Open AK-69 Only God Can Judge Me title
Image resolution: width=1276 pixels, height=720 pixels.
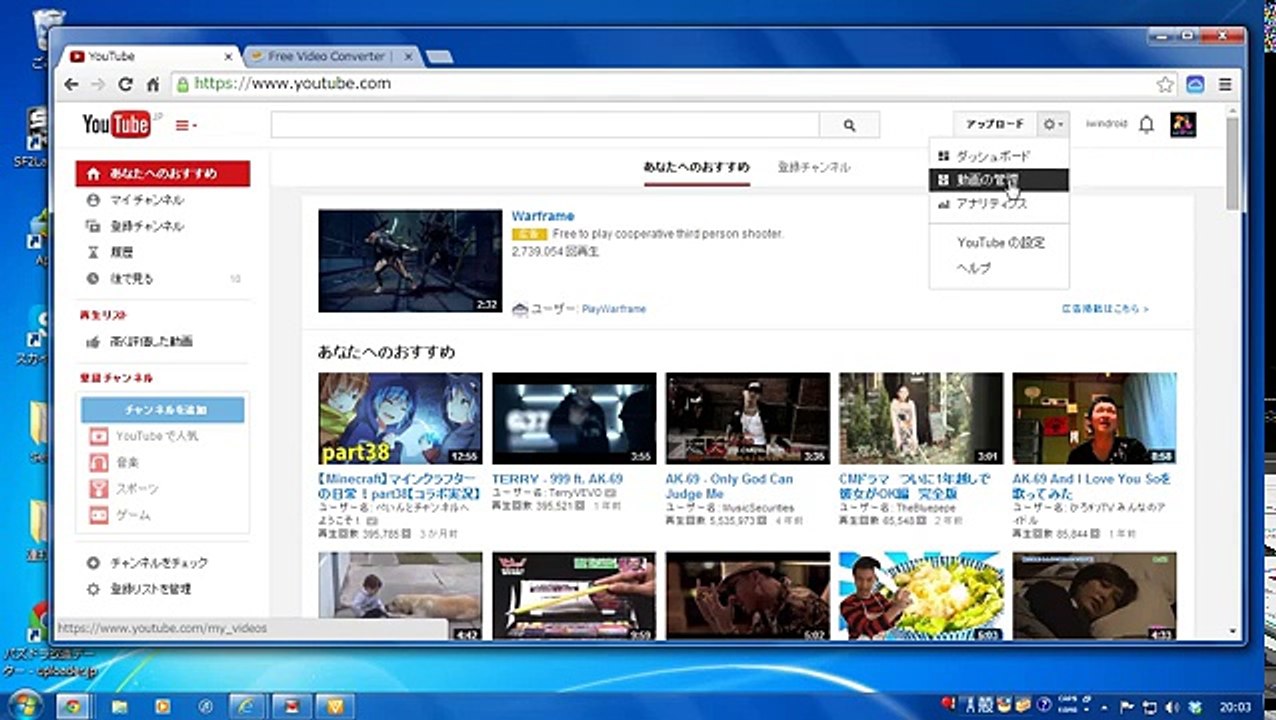coord(729,486)
